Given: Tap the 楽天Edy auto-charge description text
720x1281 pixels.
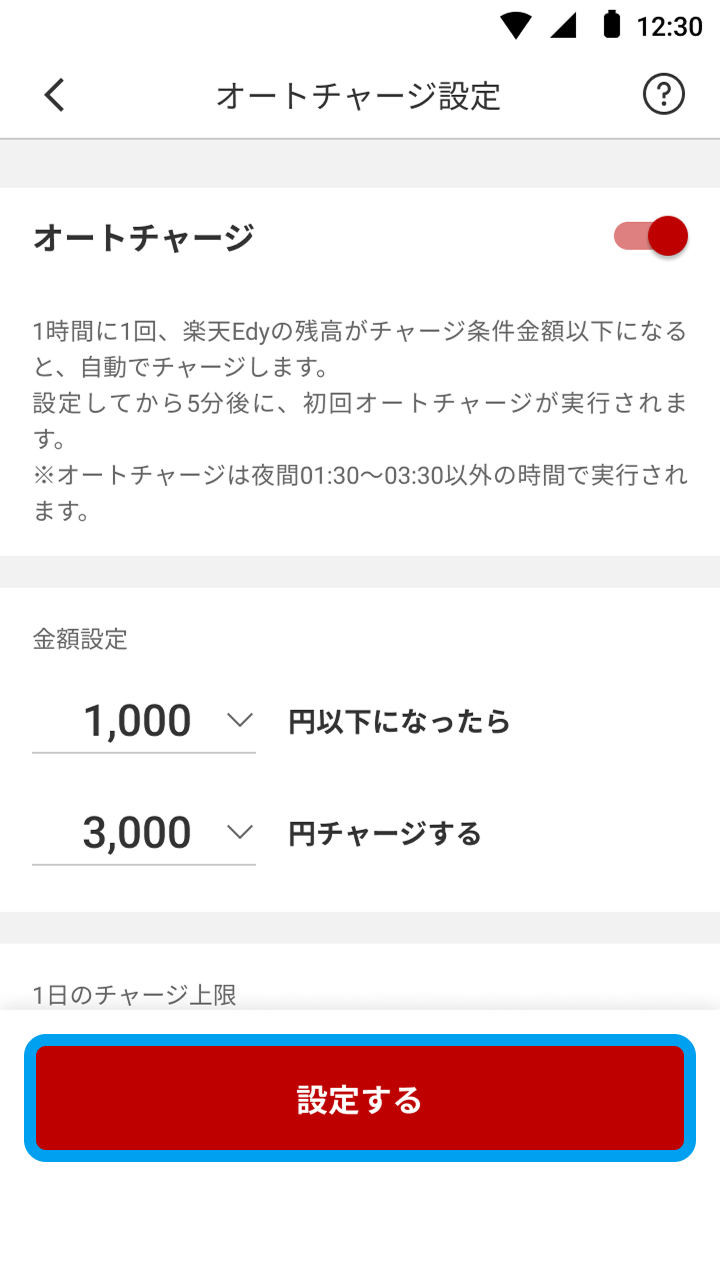Looking at the screenshot, I should coord(359,345).
